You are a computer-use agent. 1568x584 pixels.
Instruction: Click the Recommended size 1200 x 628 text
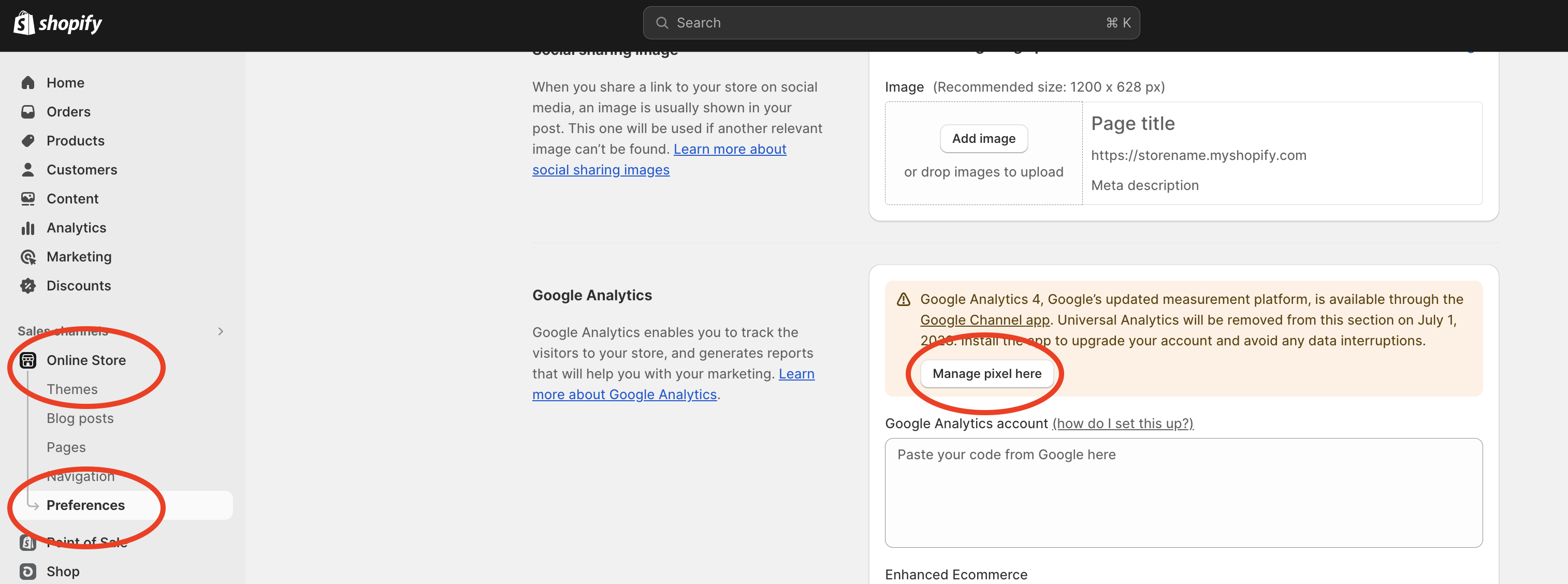click(1049, 87)
